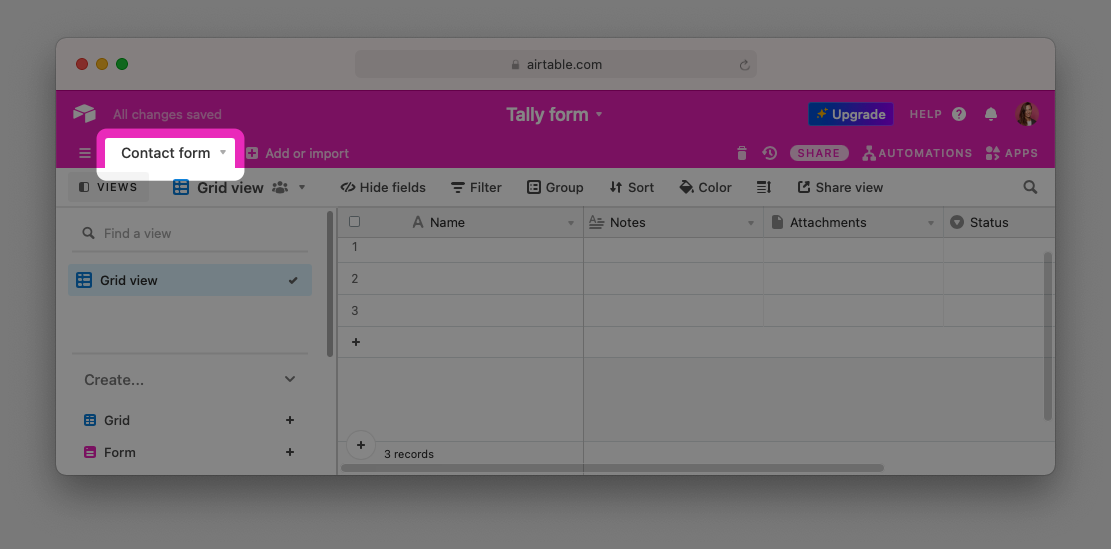Open the base history icon
This screenshot has width=1111, height=549.
click(x=769, y=153)
